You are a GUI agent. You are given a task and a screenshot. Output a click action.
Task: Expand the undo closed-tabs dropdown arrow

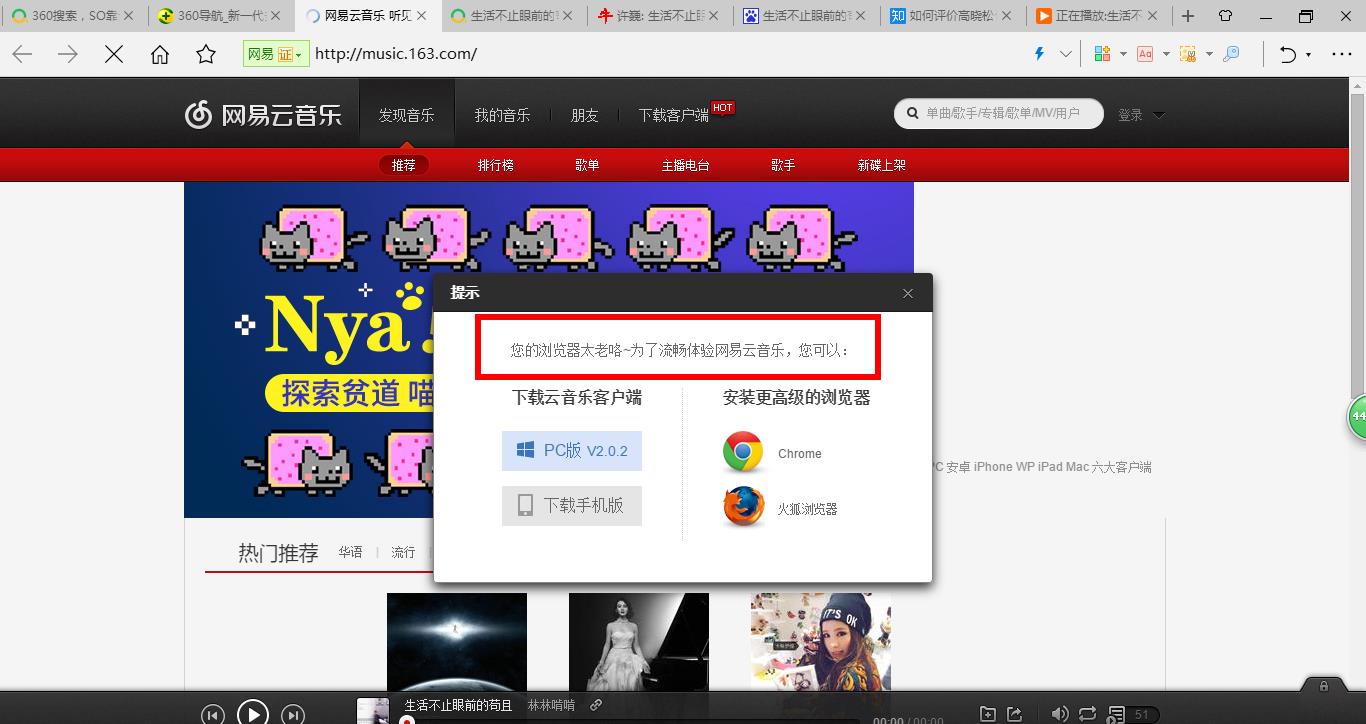click(x=1310, y=54)
